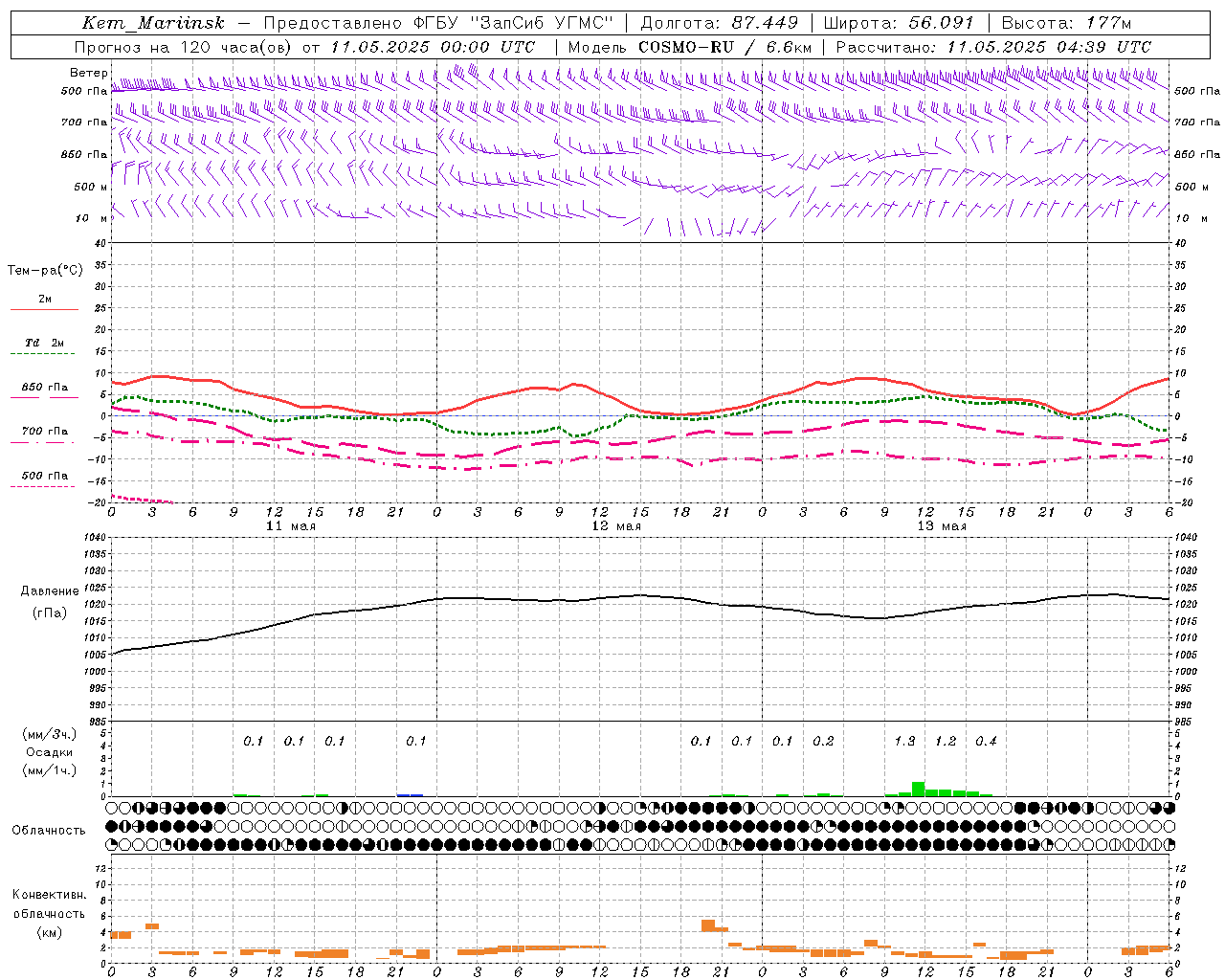Click the '700 гПа' temperature legend entry
The width and height of the screenshot is (1225, 980).
click(45, 432)
